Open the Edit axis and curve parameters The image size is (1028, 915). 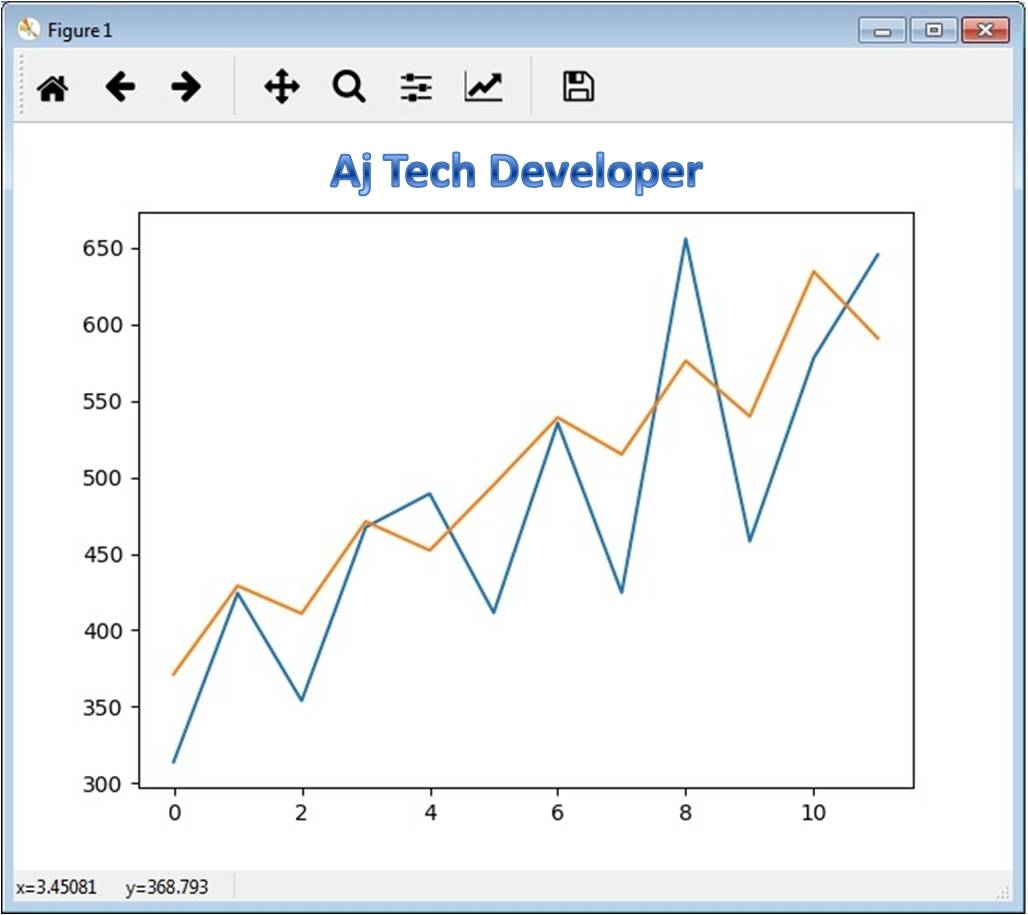click(482, 87)
